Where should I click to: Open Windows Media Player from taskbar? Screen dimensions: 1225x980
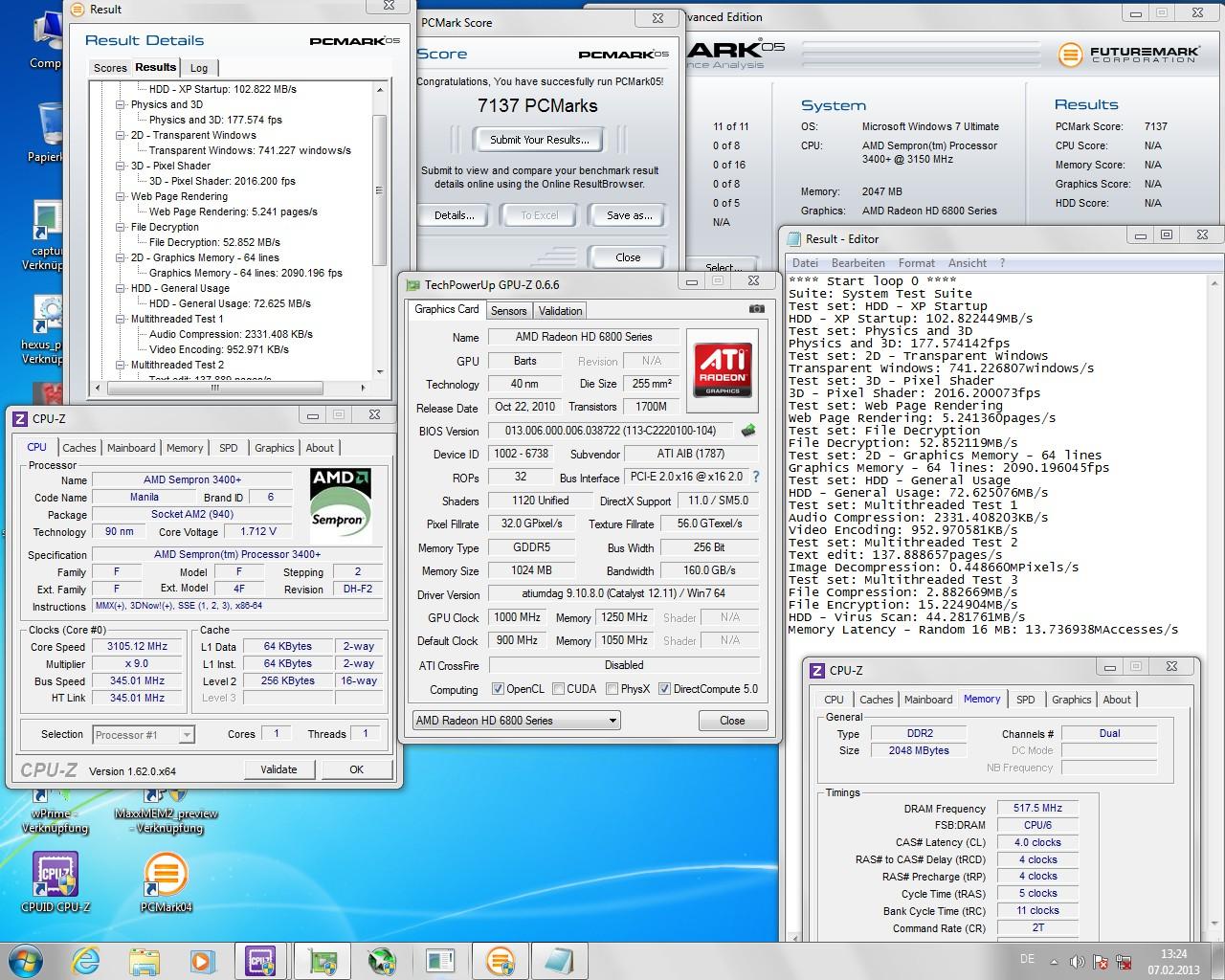pos(202,961)
